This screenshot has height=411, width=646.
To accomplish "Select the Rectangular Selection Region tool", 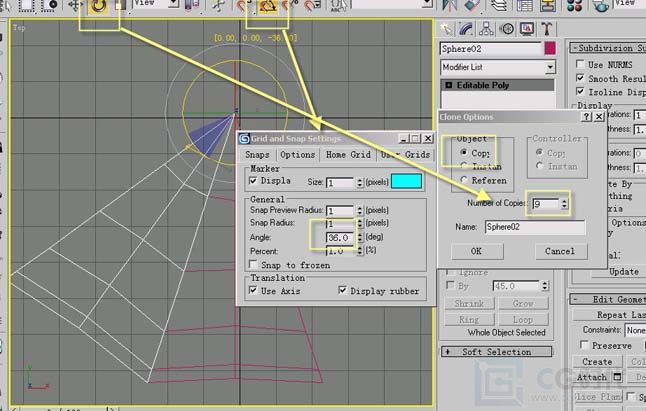I will pyautogui.click(x=27, y=5).
